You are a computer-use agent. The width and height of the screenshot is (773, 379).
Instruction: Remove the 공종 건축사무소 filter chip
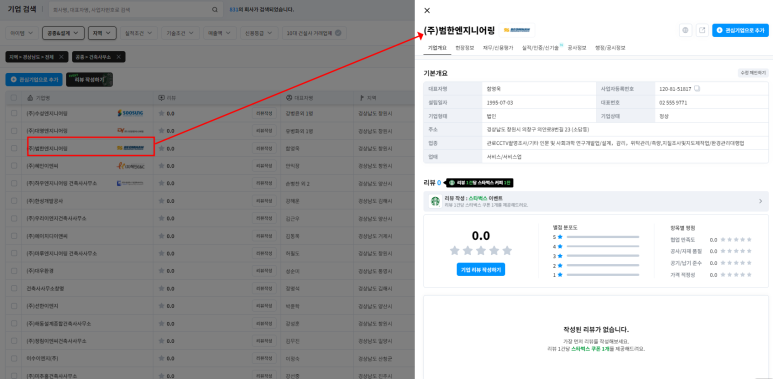pos(118,57)
